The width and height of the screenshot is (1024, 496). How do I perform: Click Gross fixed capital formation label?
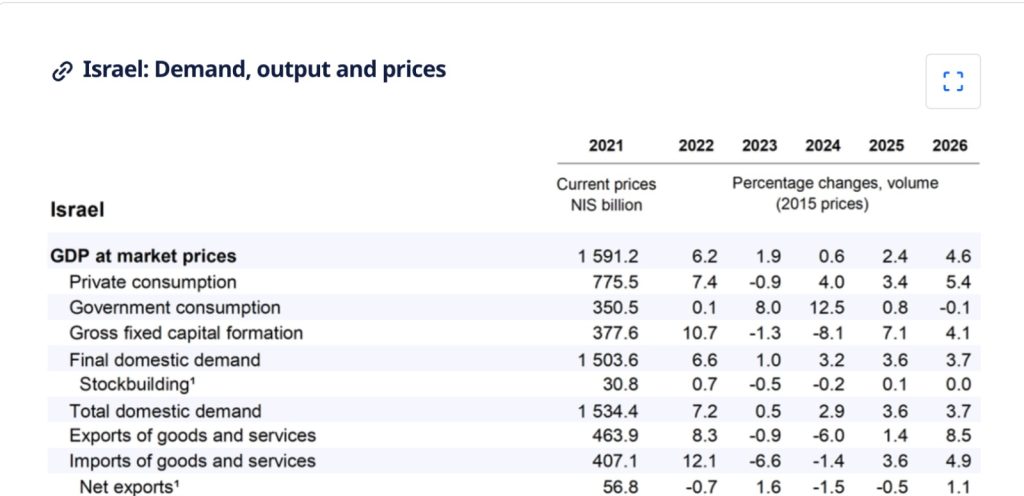coord(186,333)
